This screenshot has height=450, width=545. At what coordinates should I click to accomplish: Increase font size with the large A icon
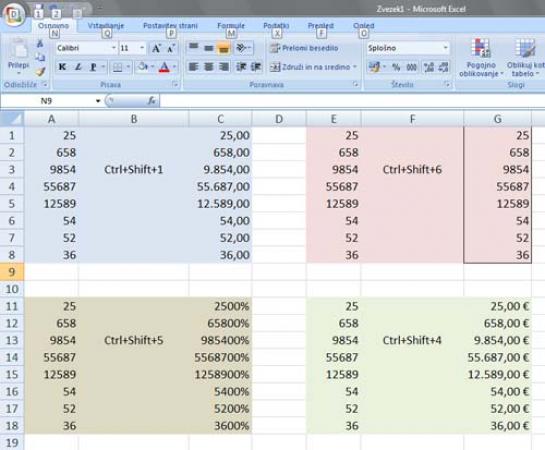click(156, 48)
